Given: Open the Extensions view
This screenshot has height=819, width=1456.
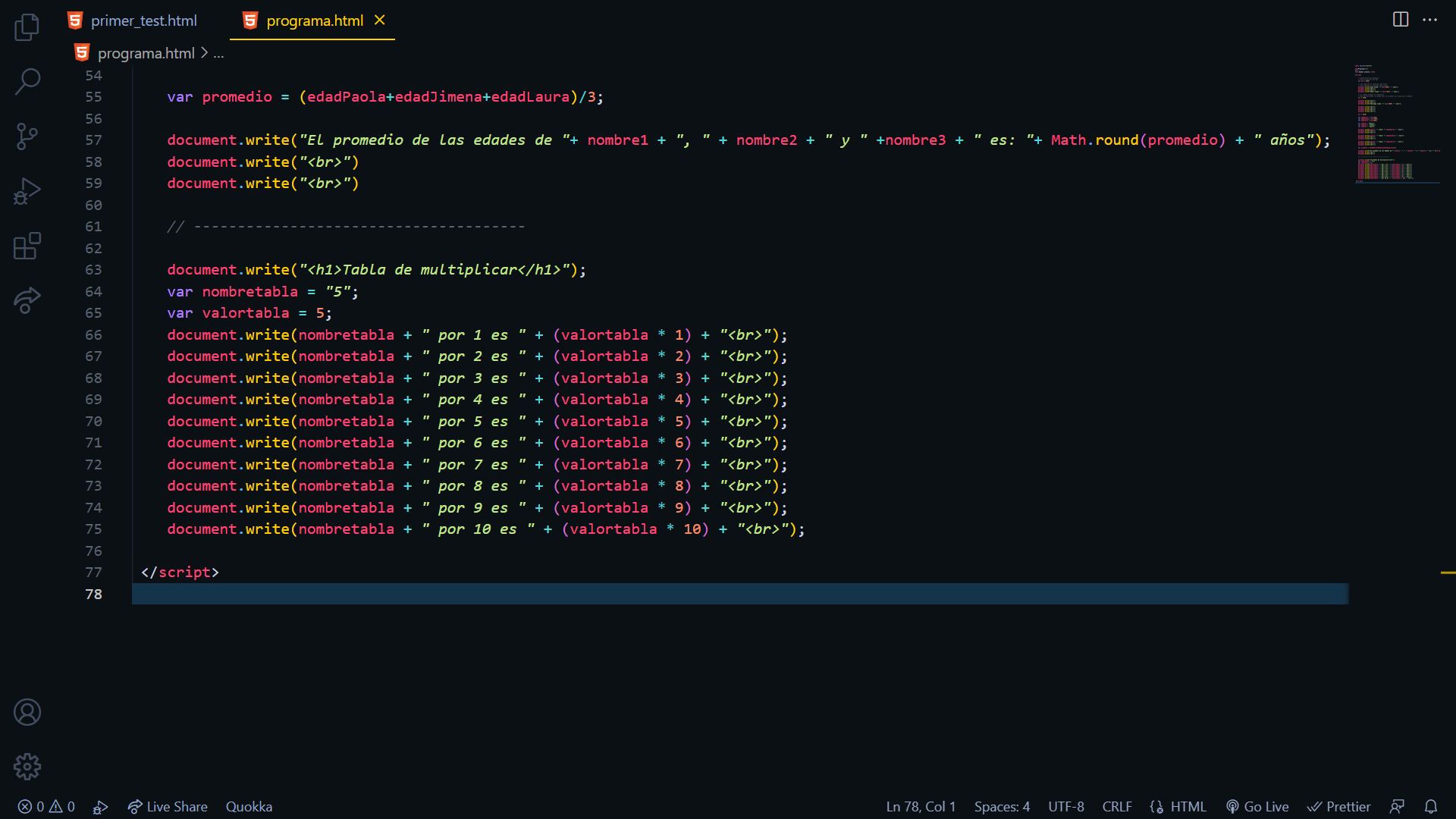Looking at the screenshot, I should (x=27, y=246).
